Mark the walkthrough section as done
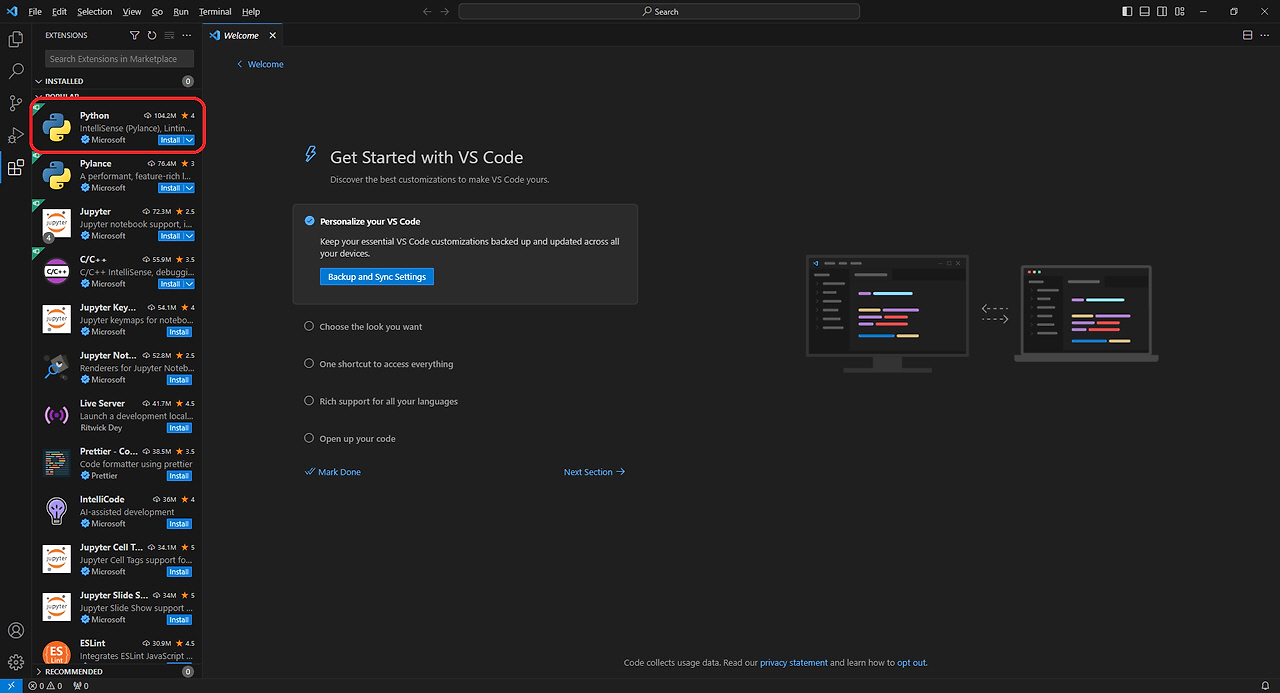The width and height of the screenshot is (1280, 693). pos(333,472)
